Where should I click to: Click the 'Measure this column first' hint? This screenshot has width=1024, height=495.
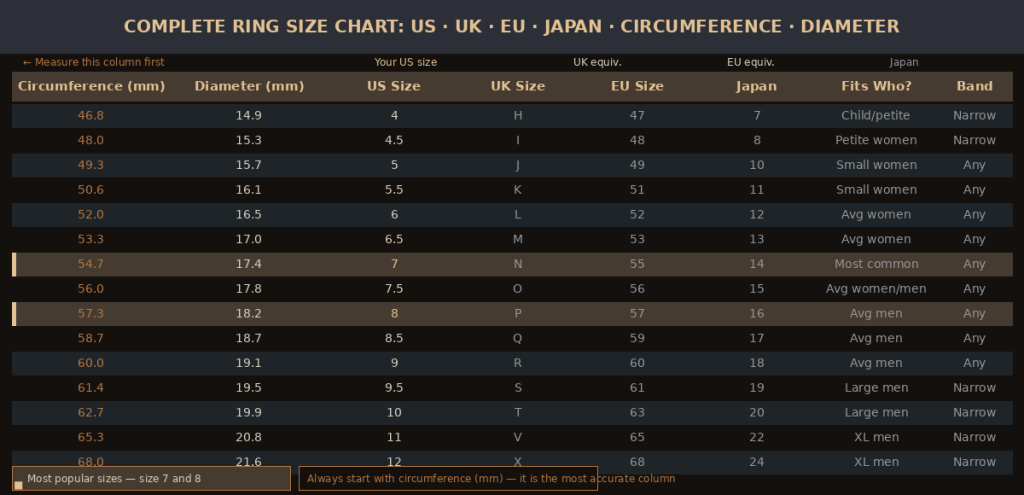click(93, 62)
